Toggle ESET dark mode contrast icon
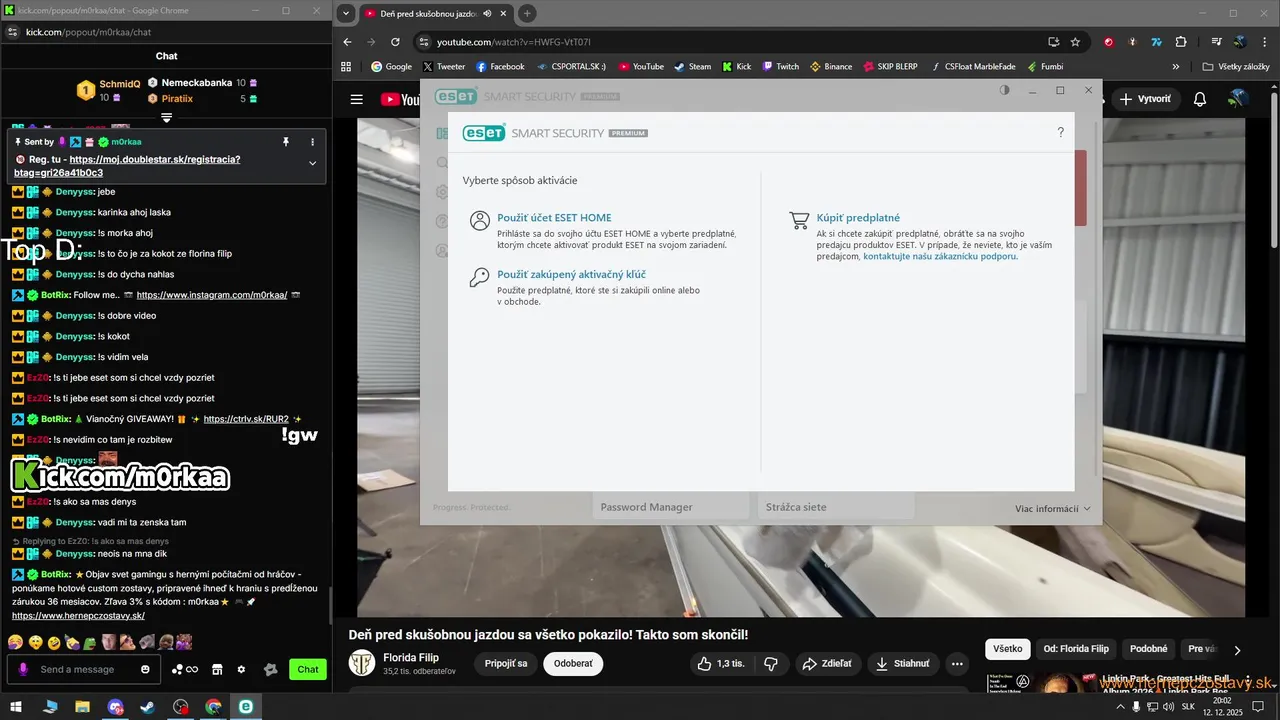Screen dimensions: 1280x720 [x=1005, y=90]
